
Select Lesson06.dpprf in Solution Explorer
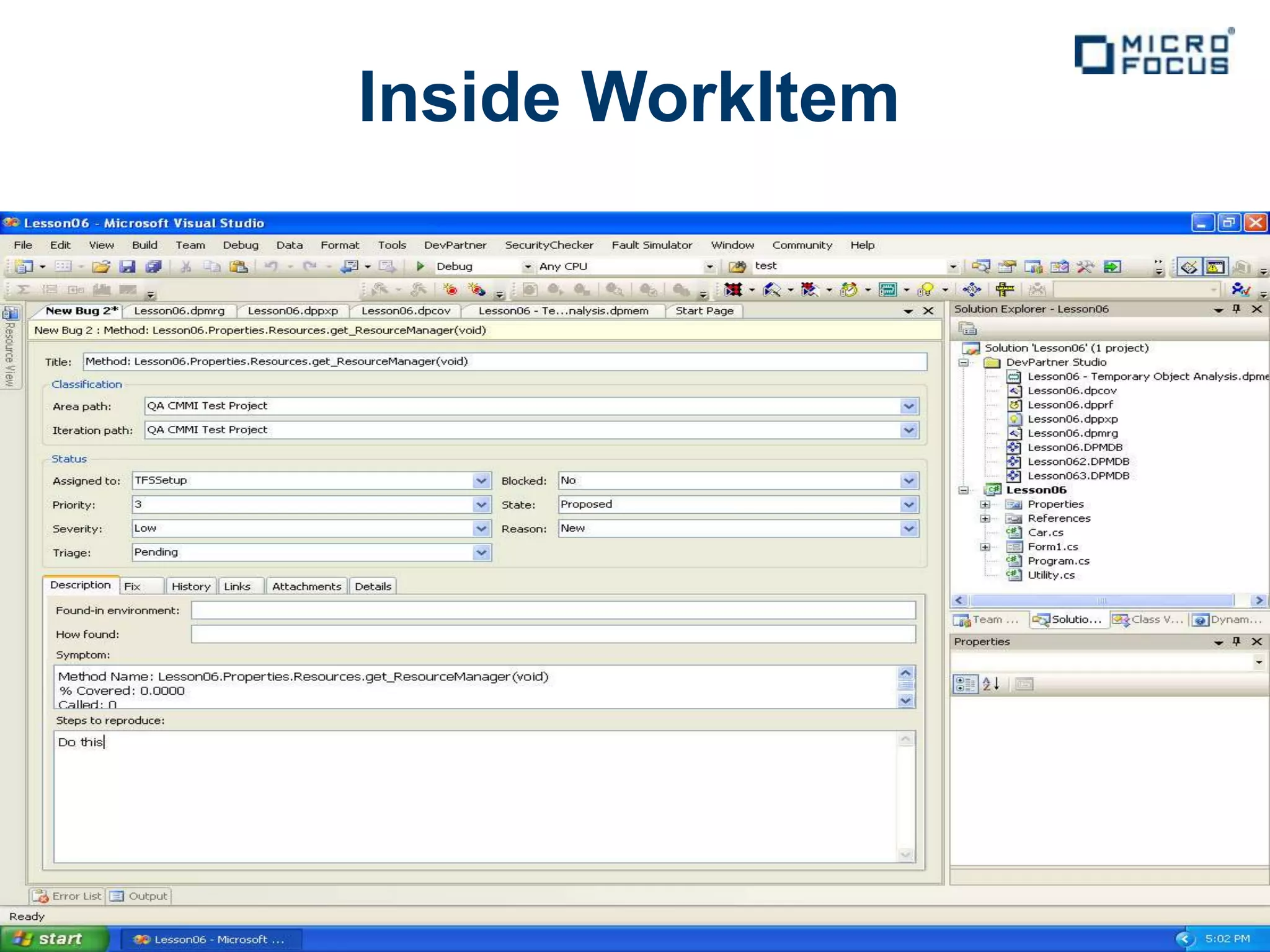pos(1070,405)
